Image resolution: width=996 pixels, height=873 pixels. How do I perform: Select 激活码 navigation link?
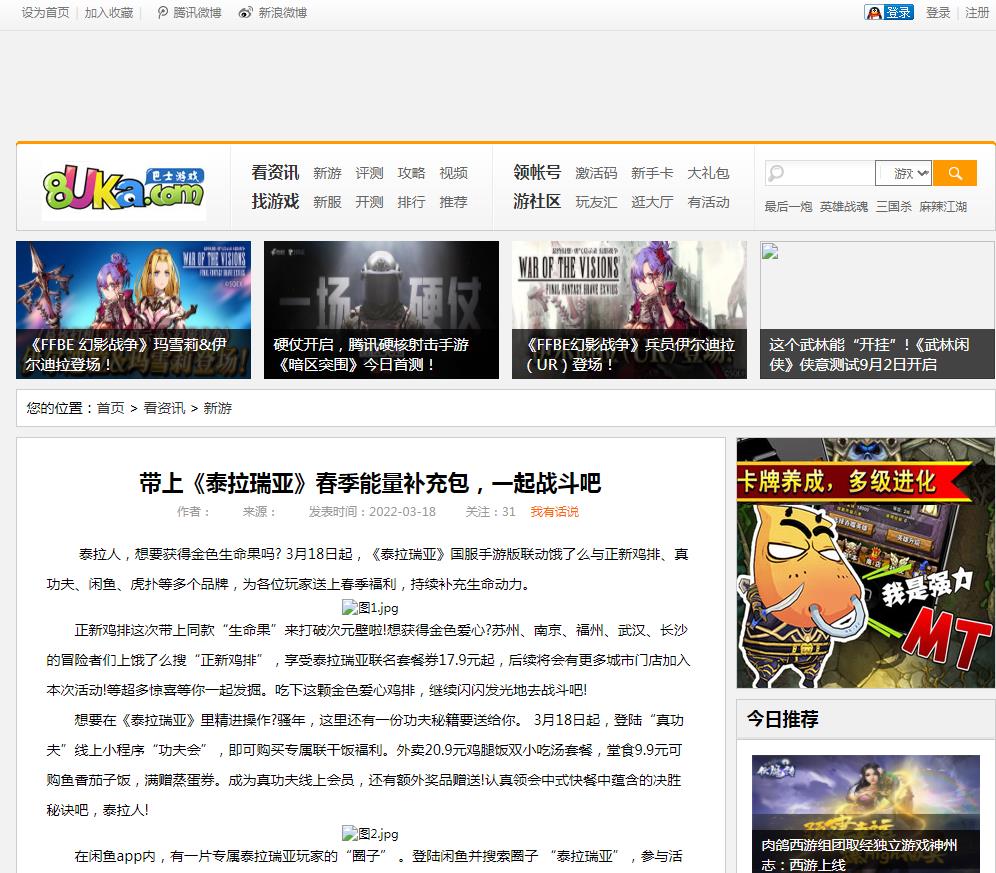pos(596,173)
